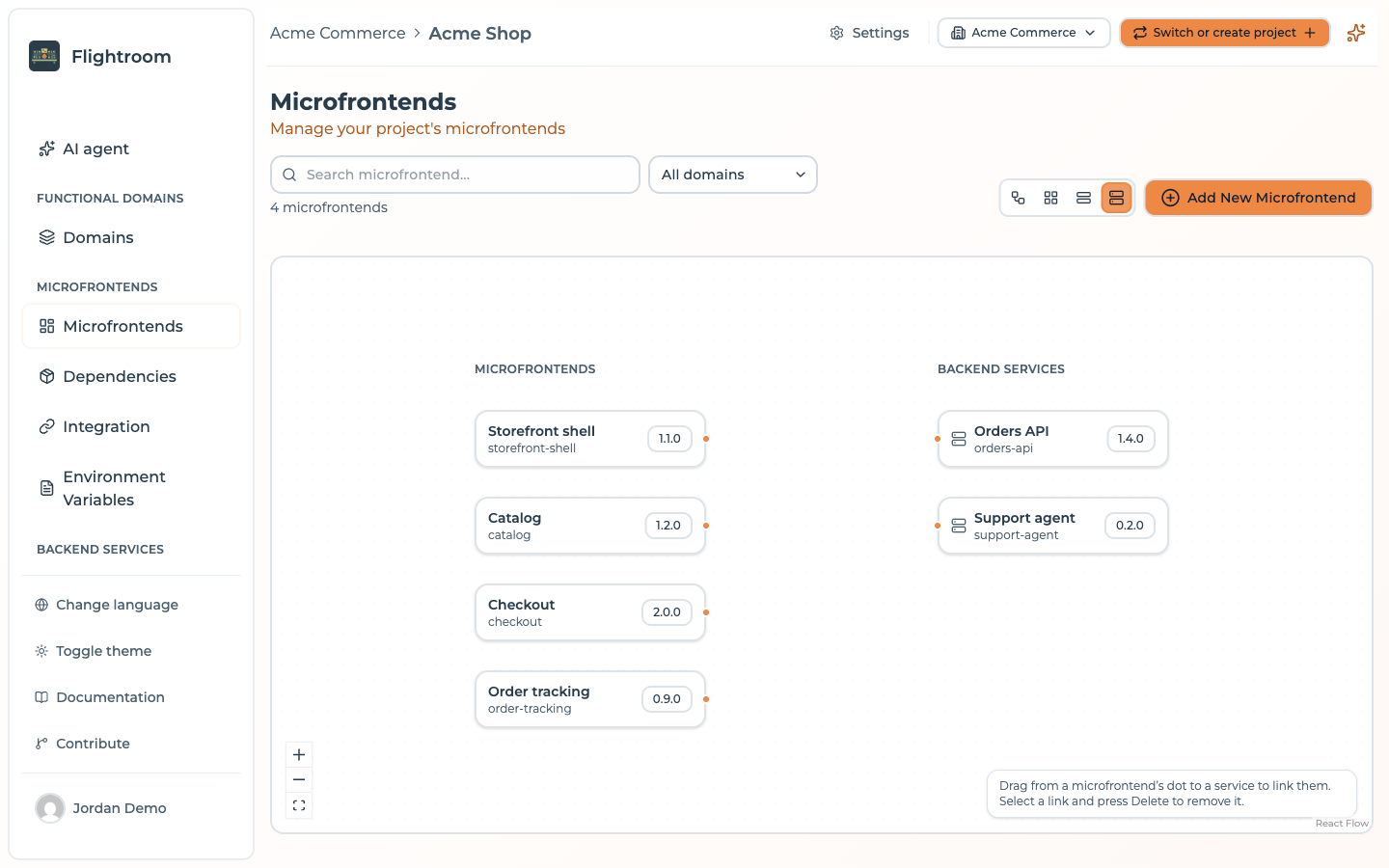Image resolution: width=1389 pixels, height=868 pixels.
Task: Click Support agent server icon
Action: 959,526
